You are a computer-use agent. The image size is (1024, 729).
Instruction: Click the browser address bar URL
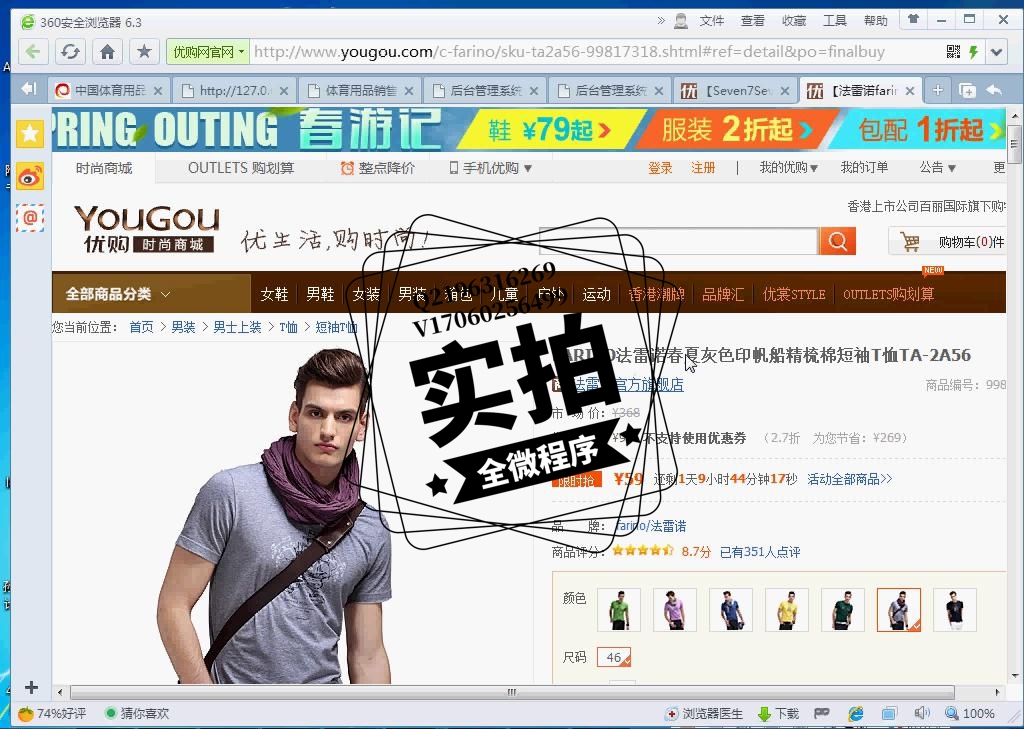[569, 52]
